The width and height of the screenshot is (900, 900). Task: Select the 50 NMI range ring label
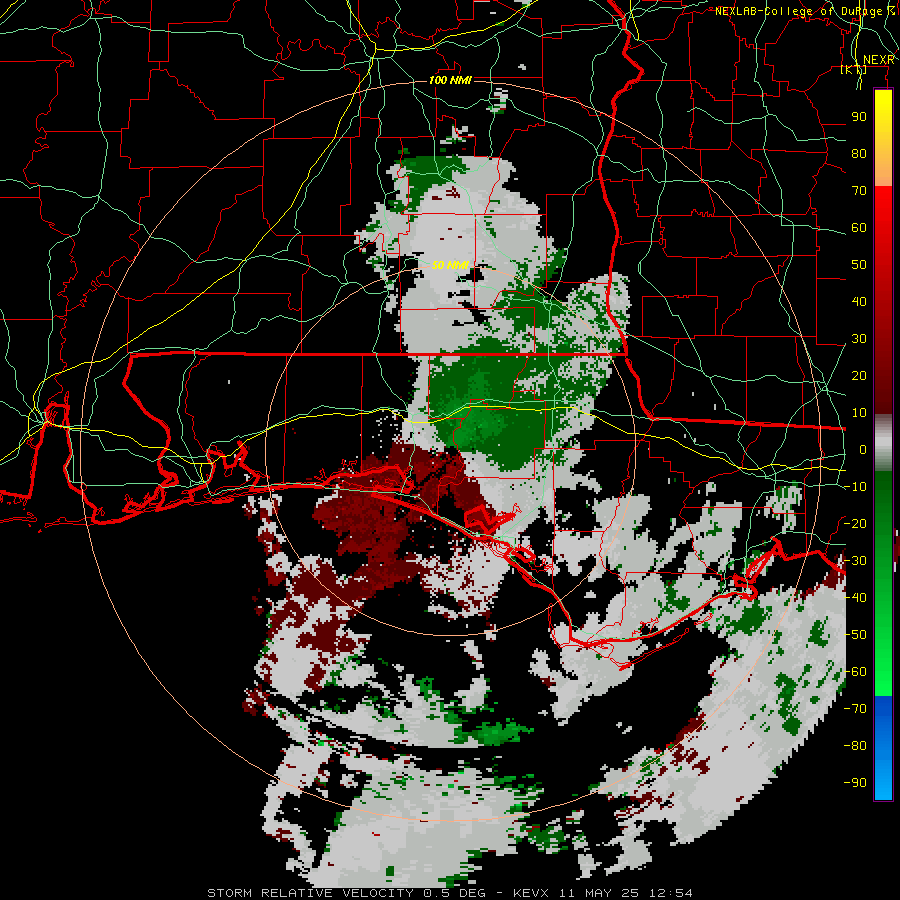(450, 265)
